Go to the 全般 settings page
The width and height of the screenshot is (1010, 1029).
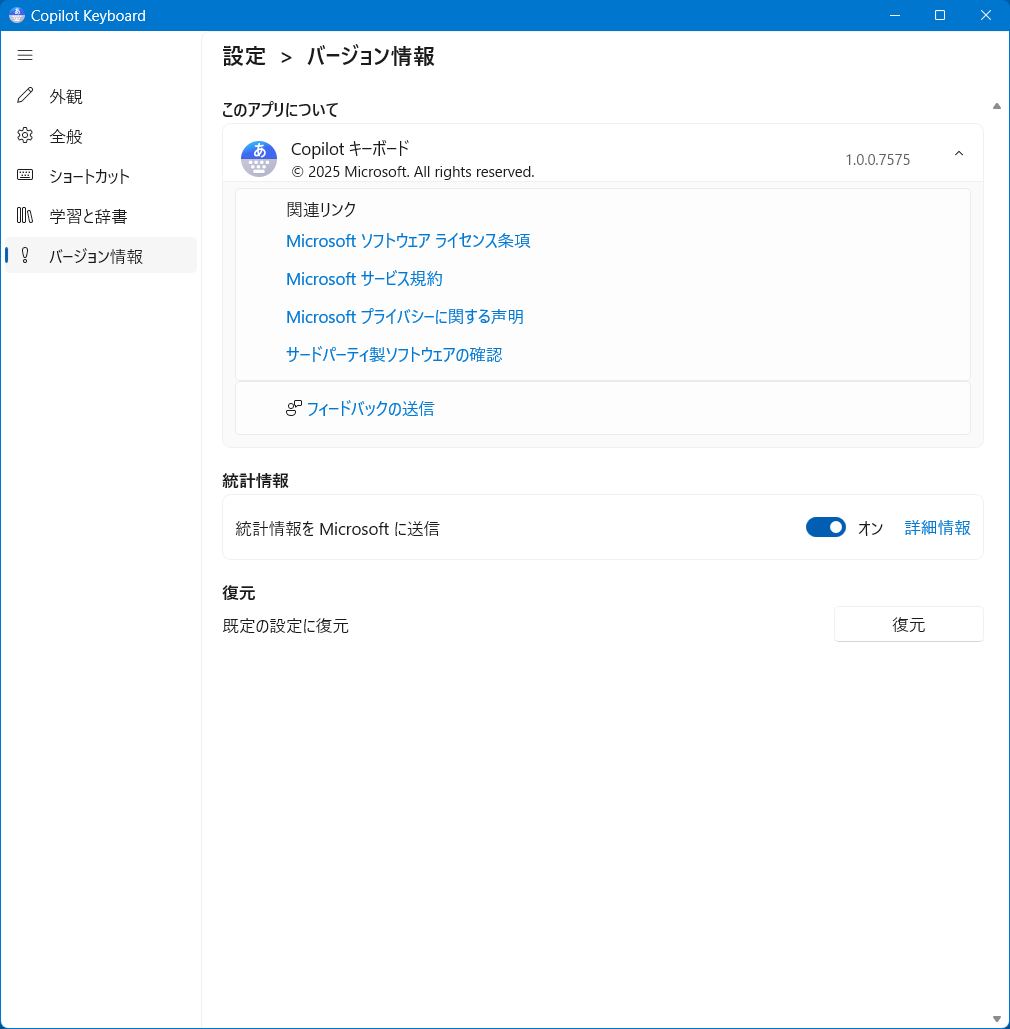[x=100, y=136]
